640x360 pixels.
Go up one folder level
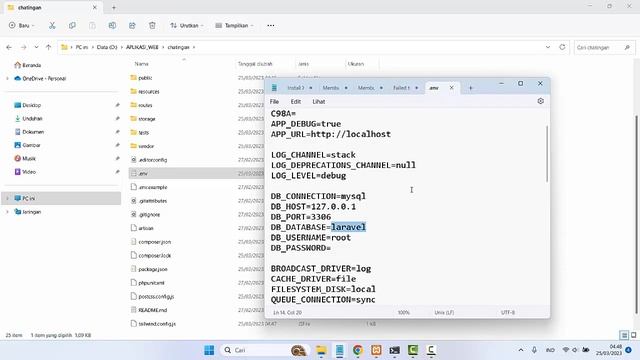pos(48,47)
